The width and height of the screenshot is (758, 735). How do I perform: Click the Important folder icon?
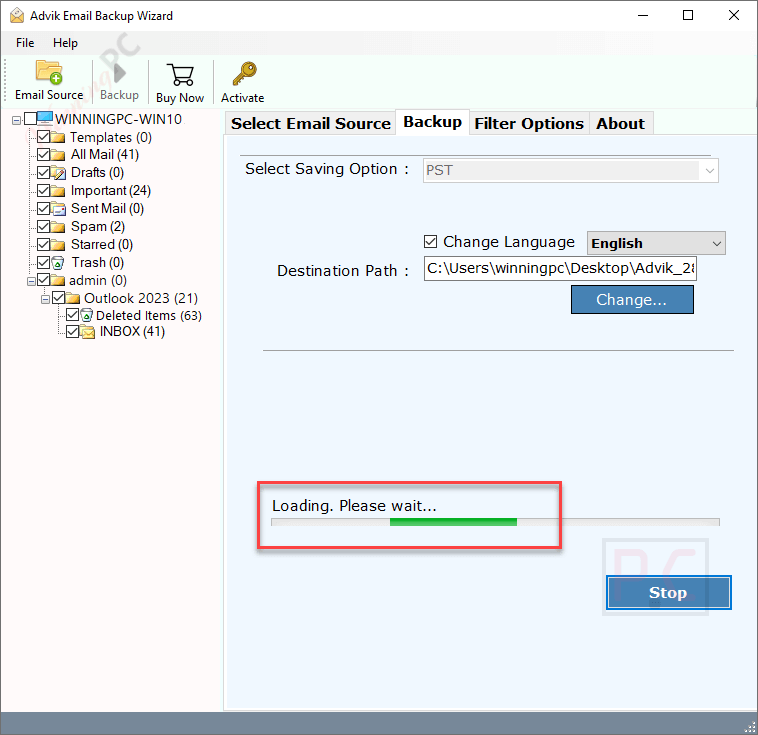[58, 191]
